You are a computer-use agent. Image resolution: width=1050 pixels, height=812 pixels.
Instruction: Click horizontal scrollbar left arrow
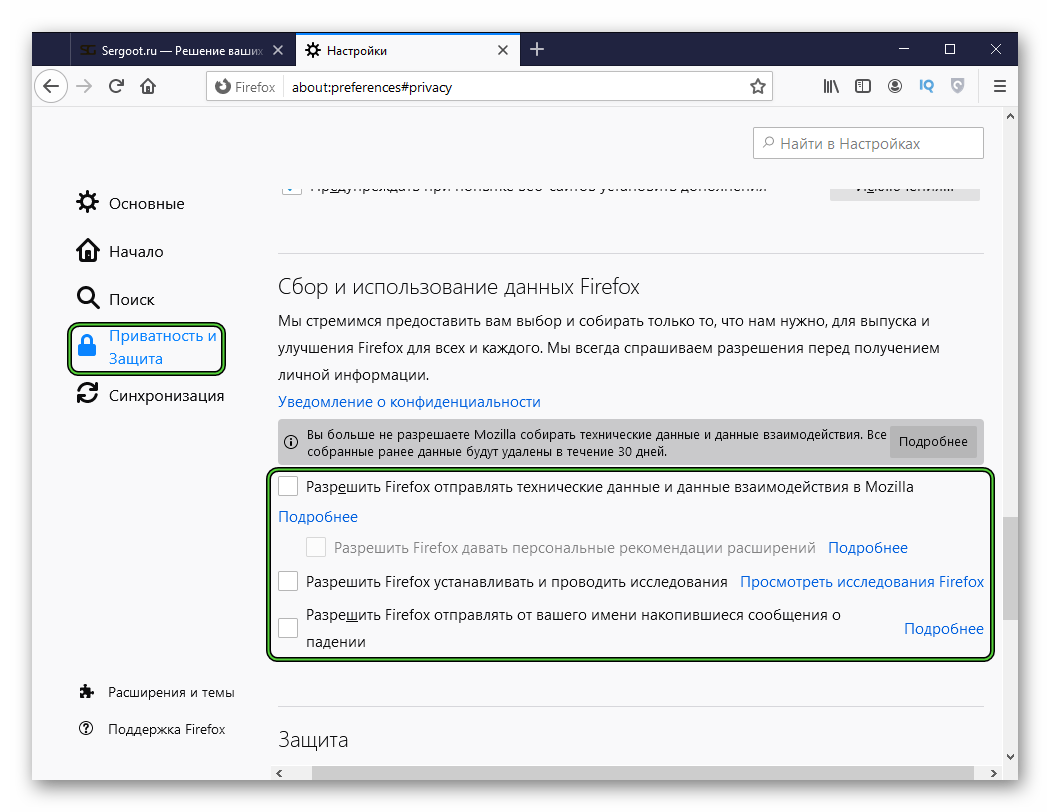[279, 773]
